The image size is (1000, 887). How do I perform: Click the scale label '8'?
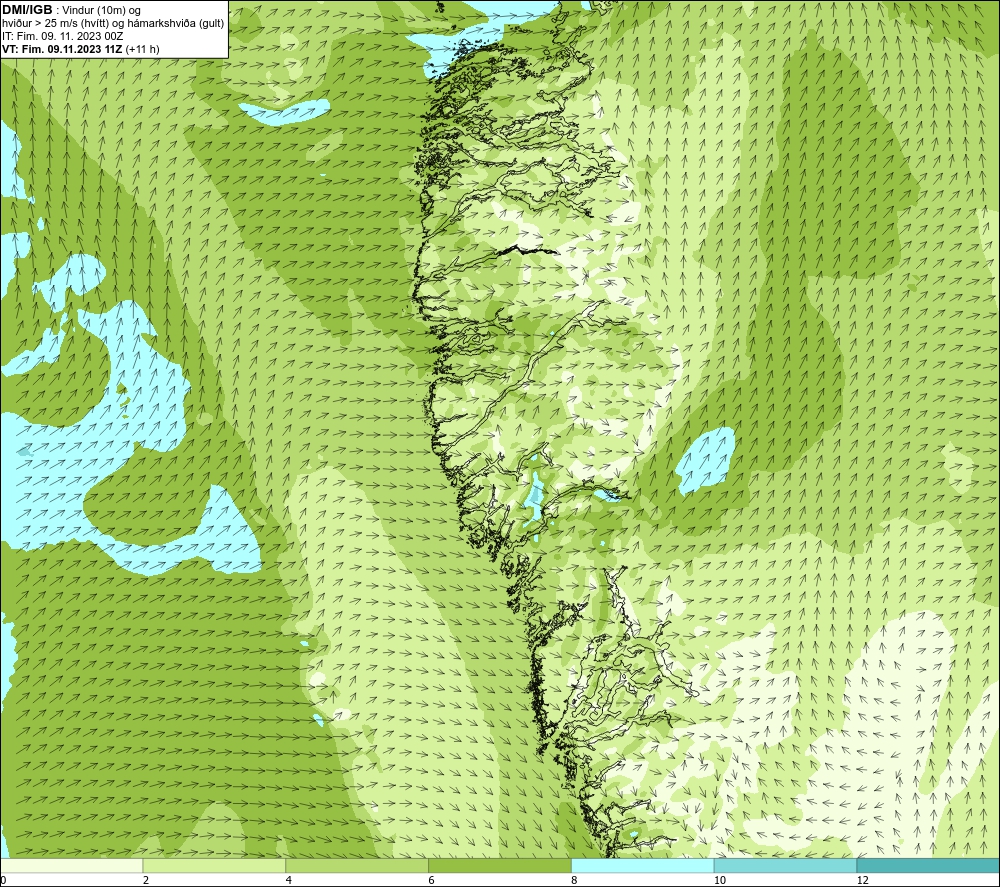(x=575, y=881)
